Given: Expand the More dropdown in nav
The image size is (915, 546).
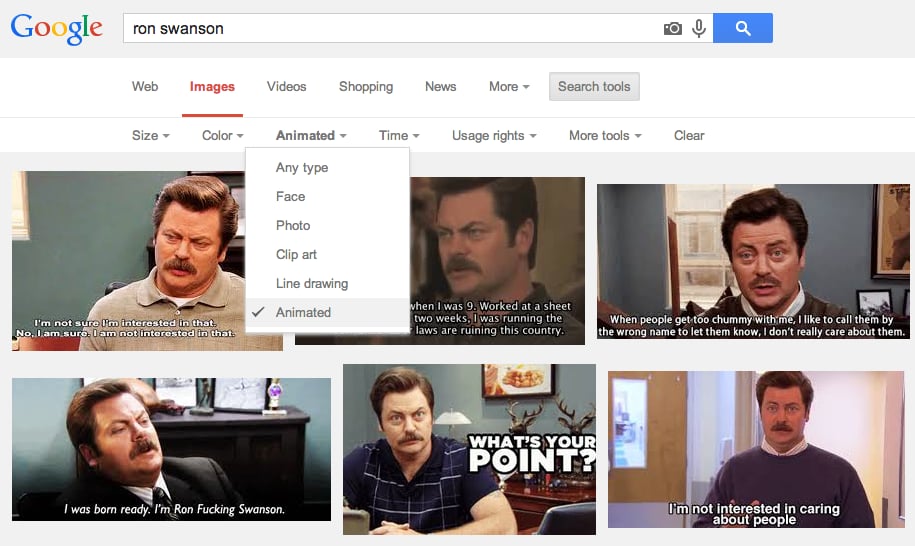Looking at the screenshot, I should point(509,86).
